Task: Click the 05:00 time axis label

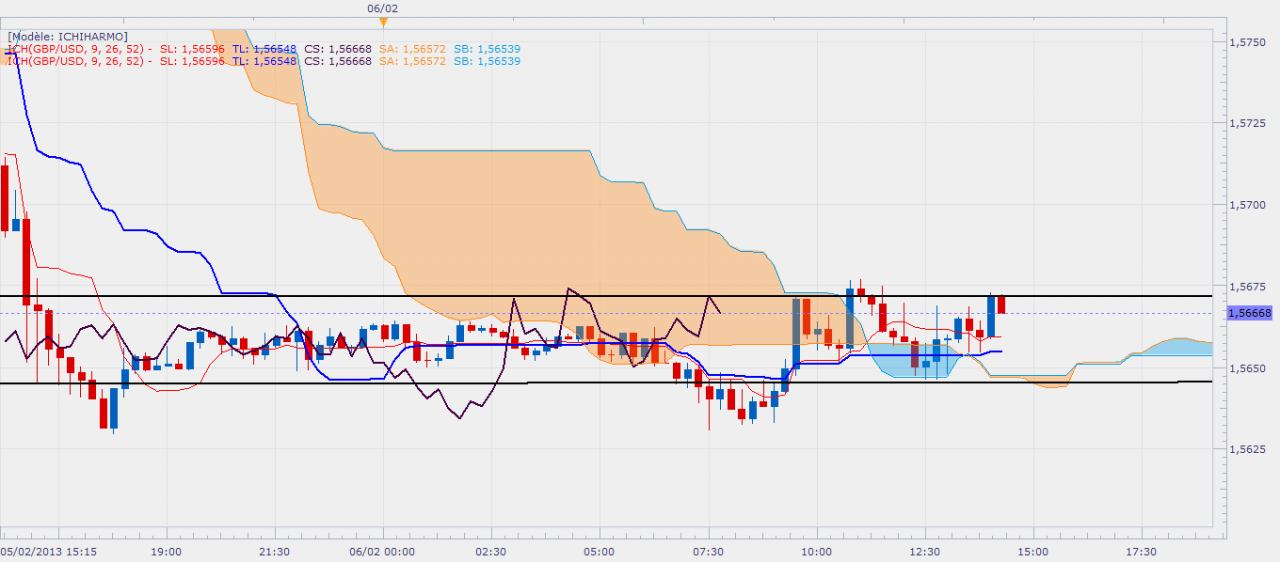Action: [600, 551]
